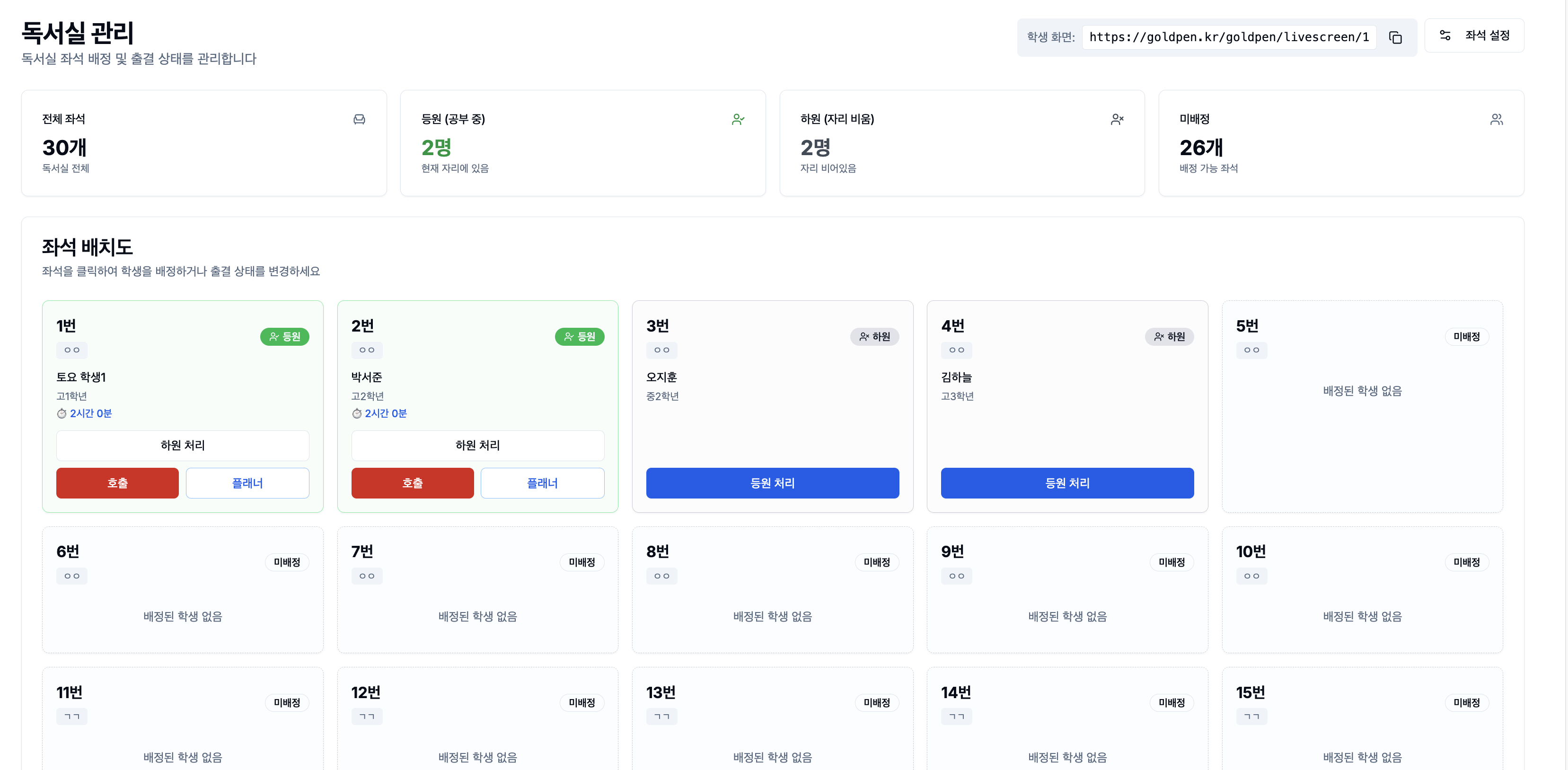Click the 하원 badge on seat 3
The height and width of the screenshot is (770, 1568).
coord(875,337)
